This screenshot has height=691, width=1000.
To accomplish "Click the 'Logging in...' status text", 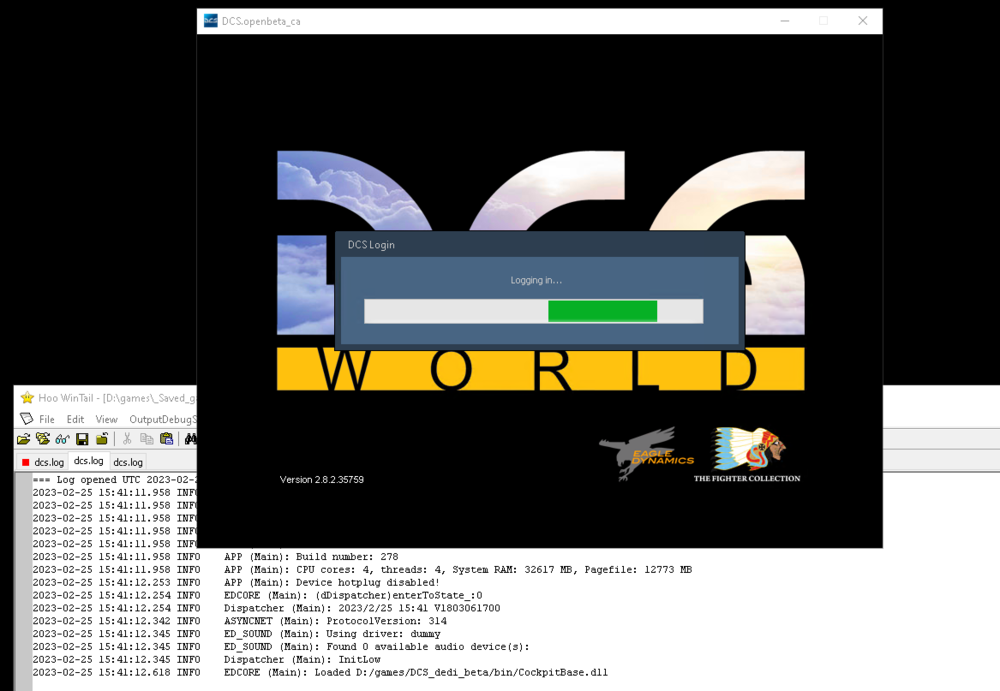I will [x=536, y=280].
